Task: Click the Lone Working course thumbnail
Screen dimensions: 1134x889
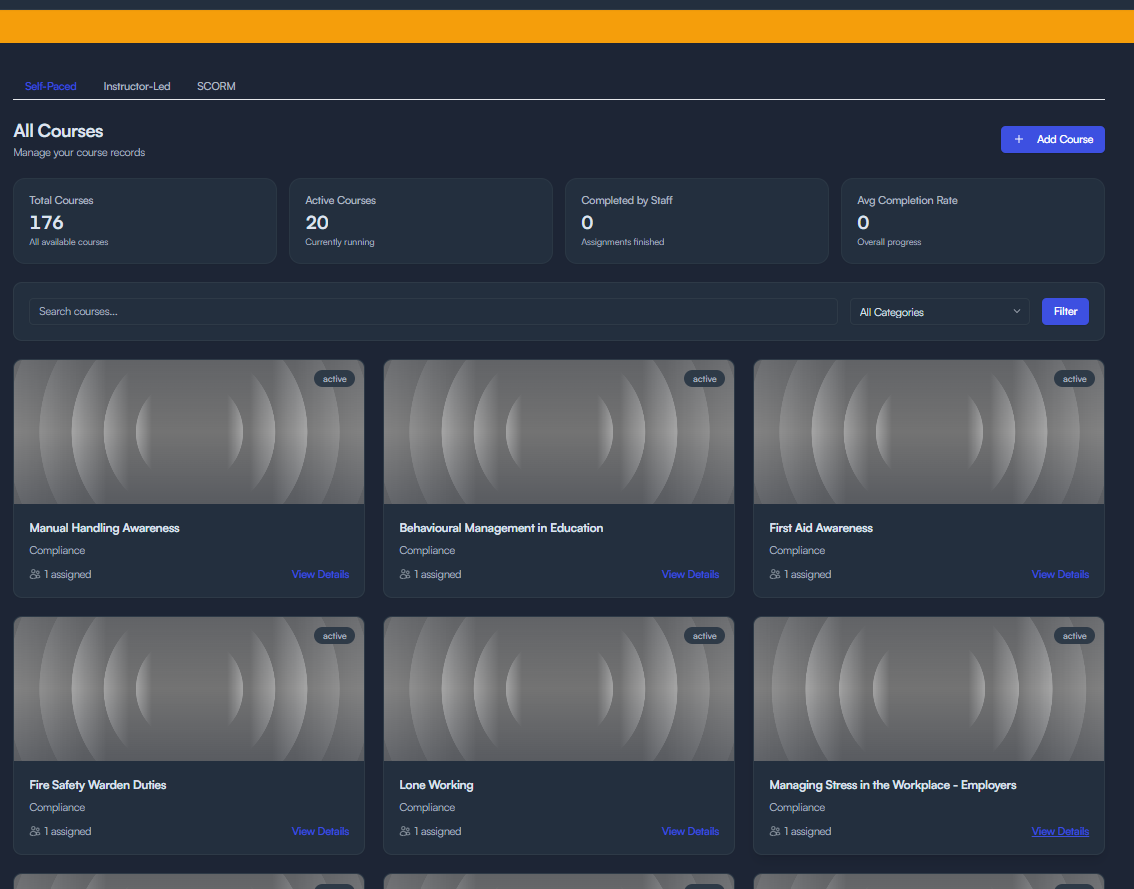Action: tap(559, 689)
